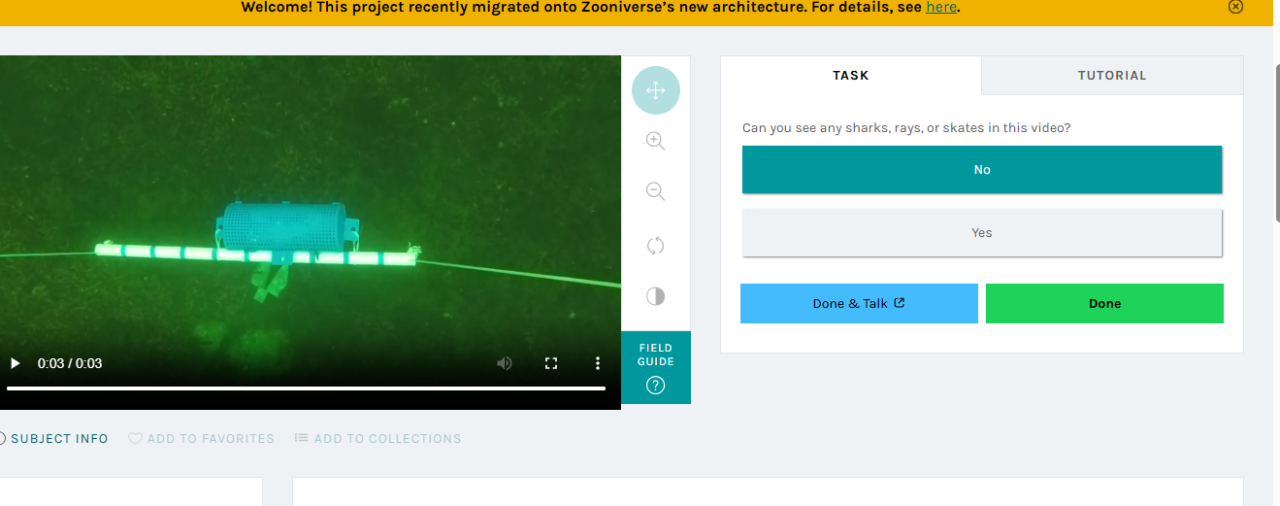Click Done & Talk button
This screenshot has height=506, width=1280.
click(x=859, y=303)
